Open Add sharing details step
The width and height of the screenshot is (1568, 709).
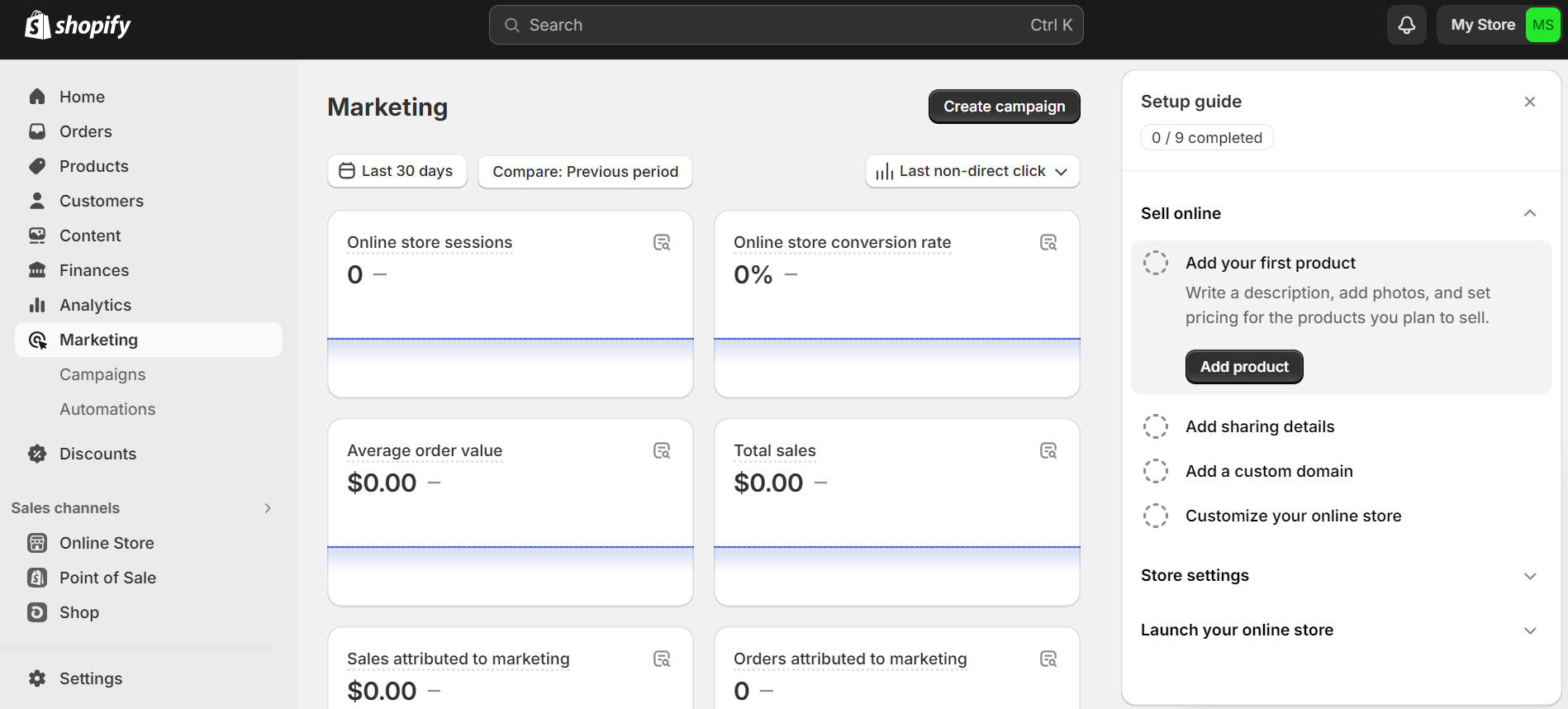pos(1260,426)
